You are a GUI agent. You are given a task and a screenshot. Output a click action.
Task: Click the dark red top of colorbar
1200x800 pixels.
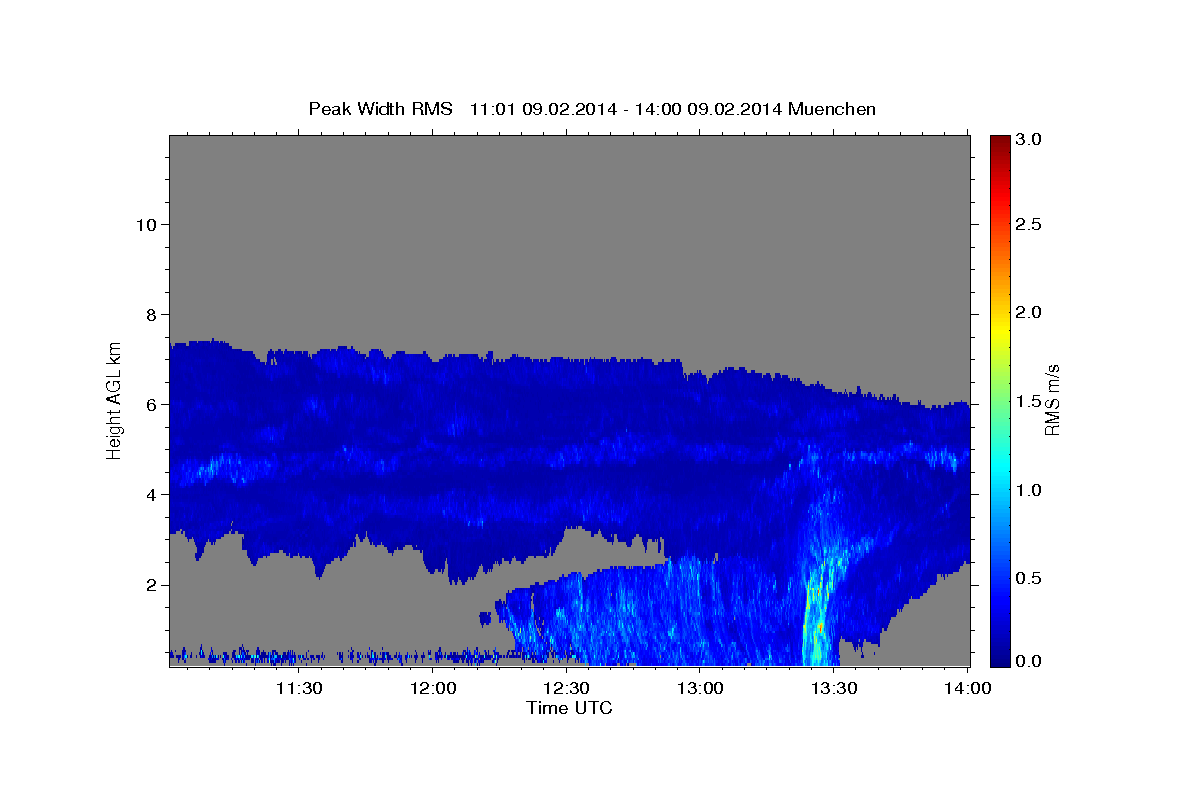coord(999,145)
